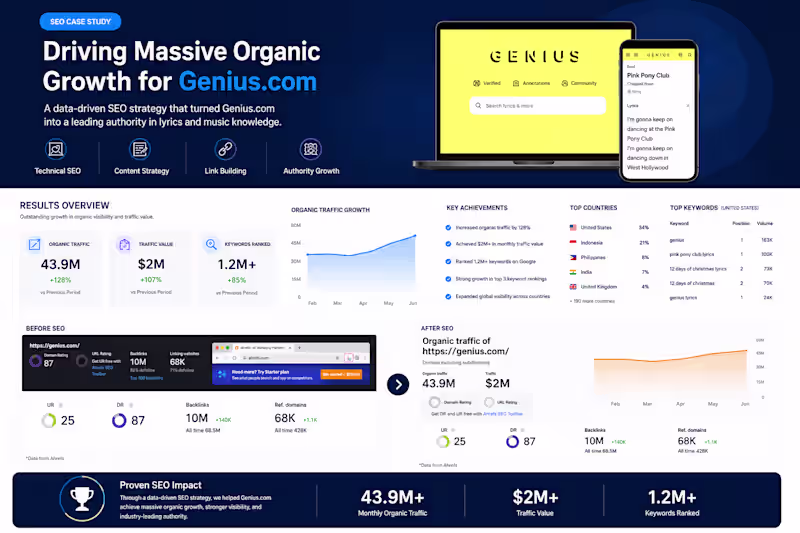This screenshot has width=800, height=533.
Task: Click the 1.2M+ keywords ranked value in Results Overview
Action: tap(237, 264)
